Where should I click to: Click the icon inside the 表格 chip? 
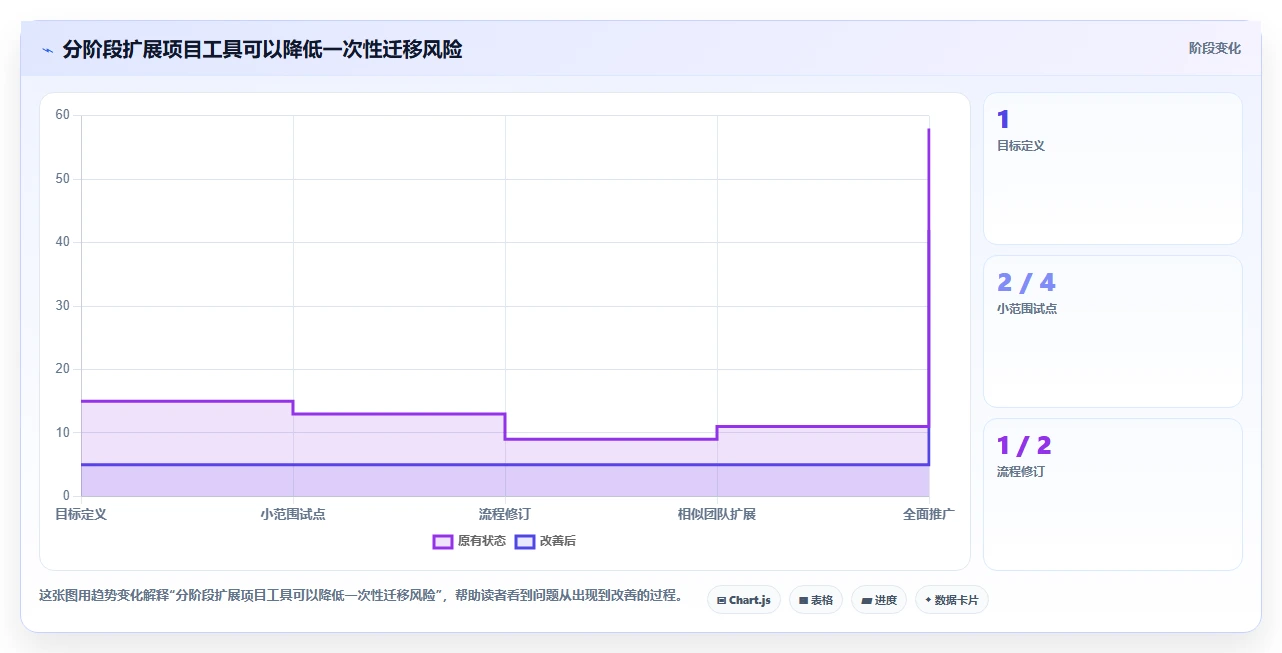click(803, 601)
